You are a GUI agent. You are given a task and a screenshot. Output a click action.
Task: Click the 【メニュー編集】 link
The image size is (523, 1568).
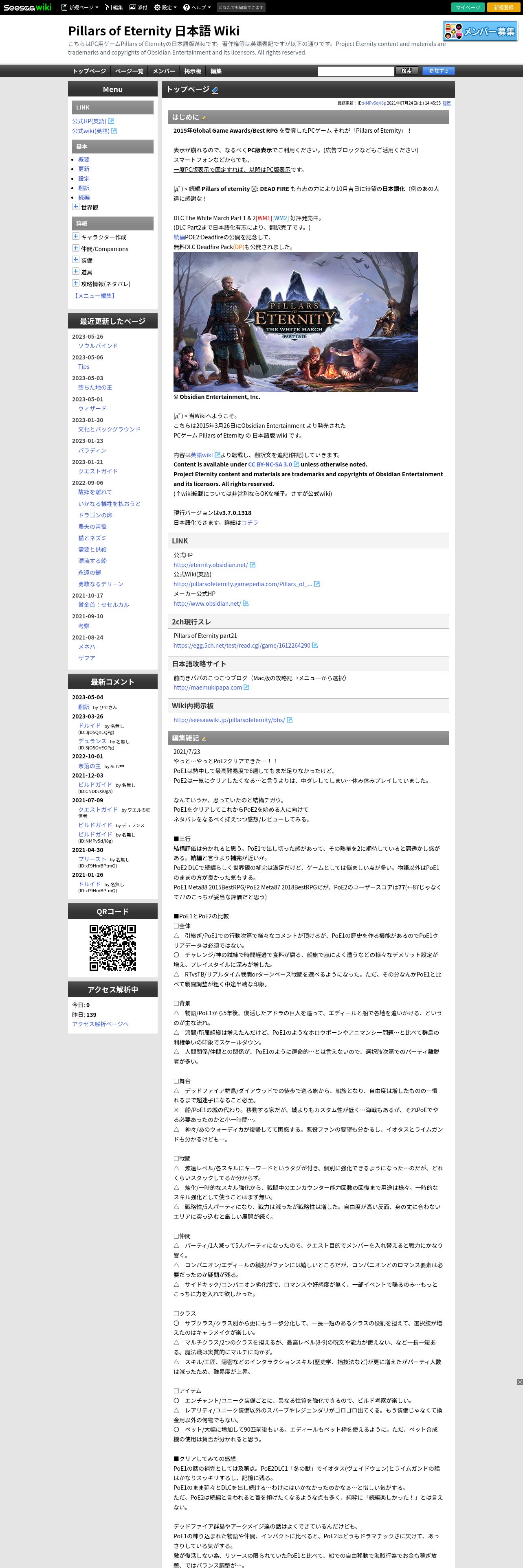click(94, 296)
